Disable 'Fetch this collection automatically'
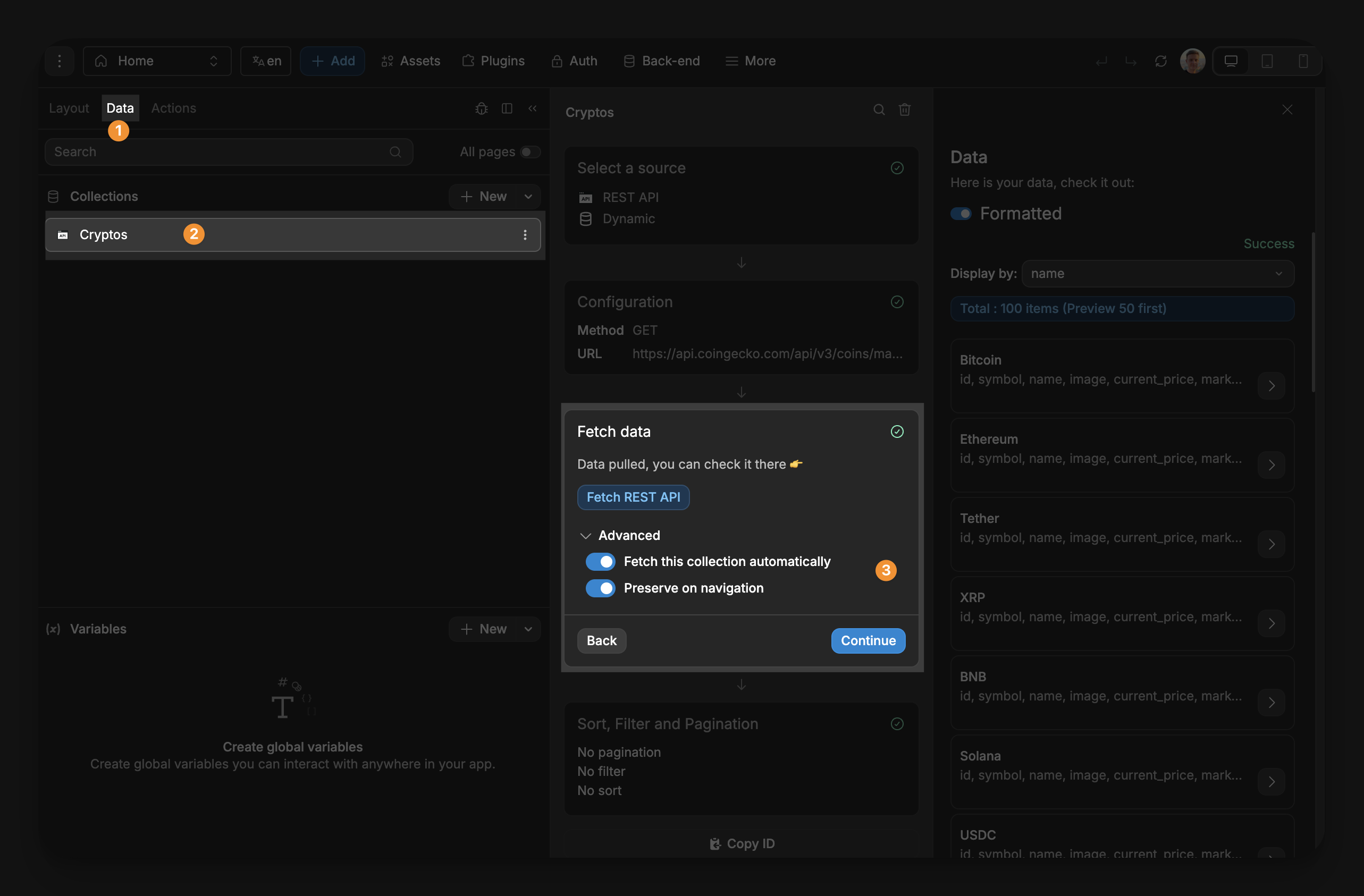 click(x=600, y=561)
